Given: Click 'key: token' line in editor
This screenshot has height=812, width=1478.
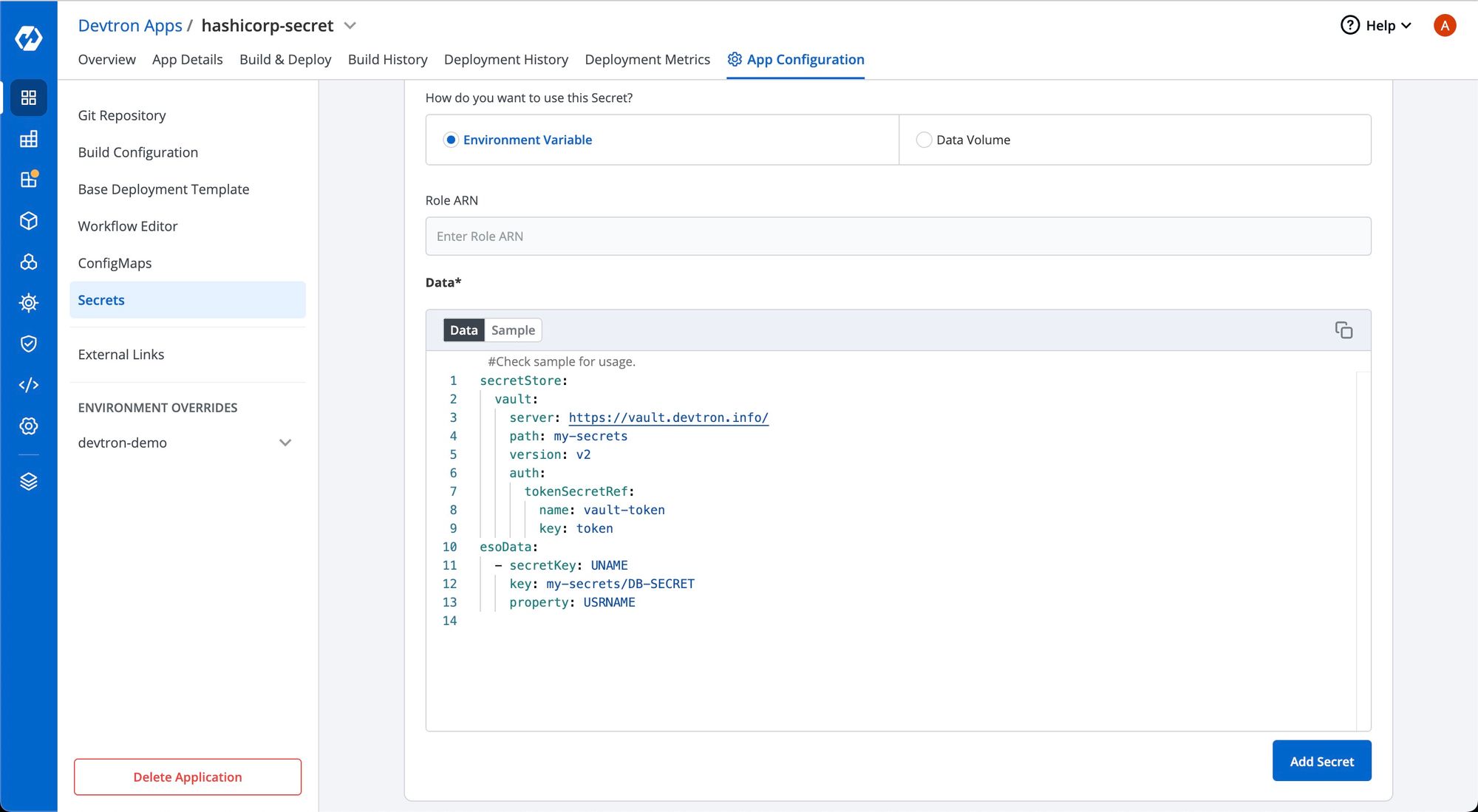Looking at the screenshot, I should 576,528.
